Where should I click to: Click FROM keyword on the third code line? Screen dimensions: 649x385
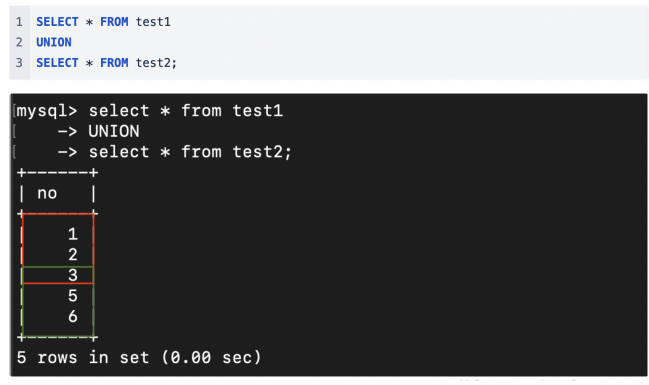[114, 63]
